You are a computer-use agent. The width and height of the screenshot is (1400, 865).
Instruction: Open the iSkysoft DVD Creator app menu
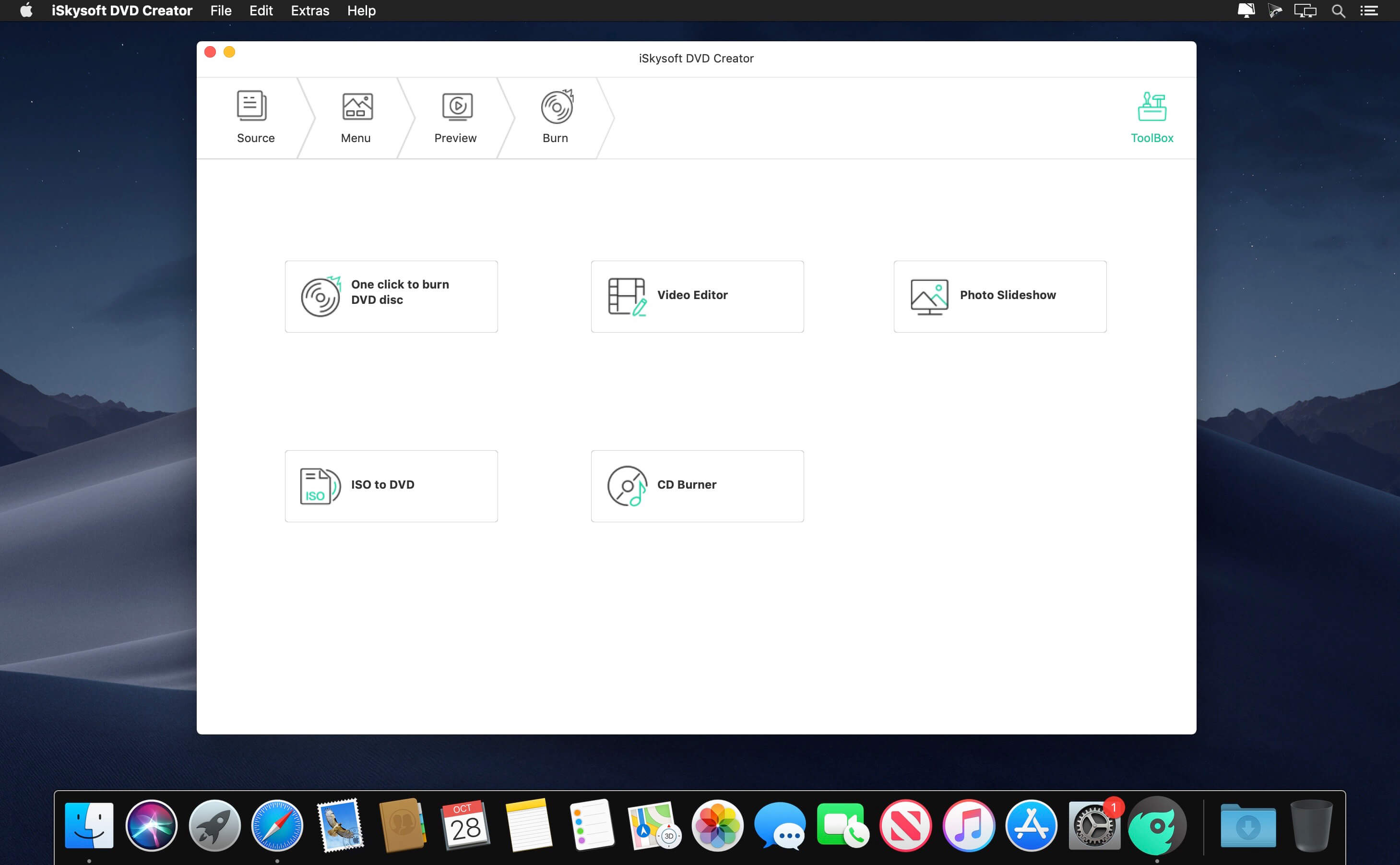[x=122, y=10]
